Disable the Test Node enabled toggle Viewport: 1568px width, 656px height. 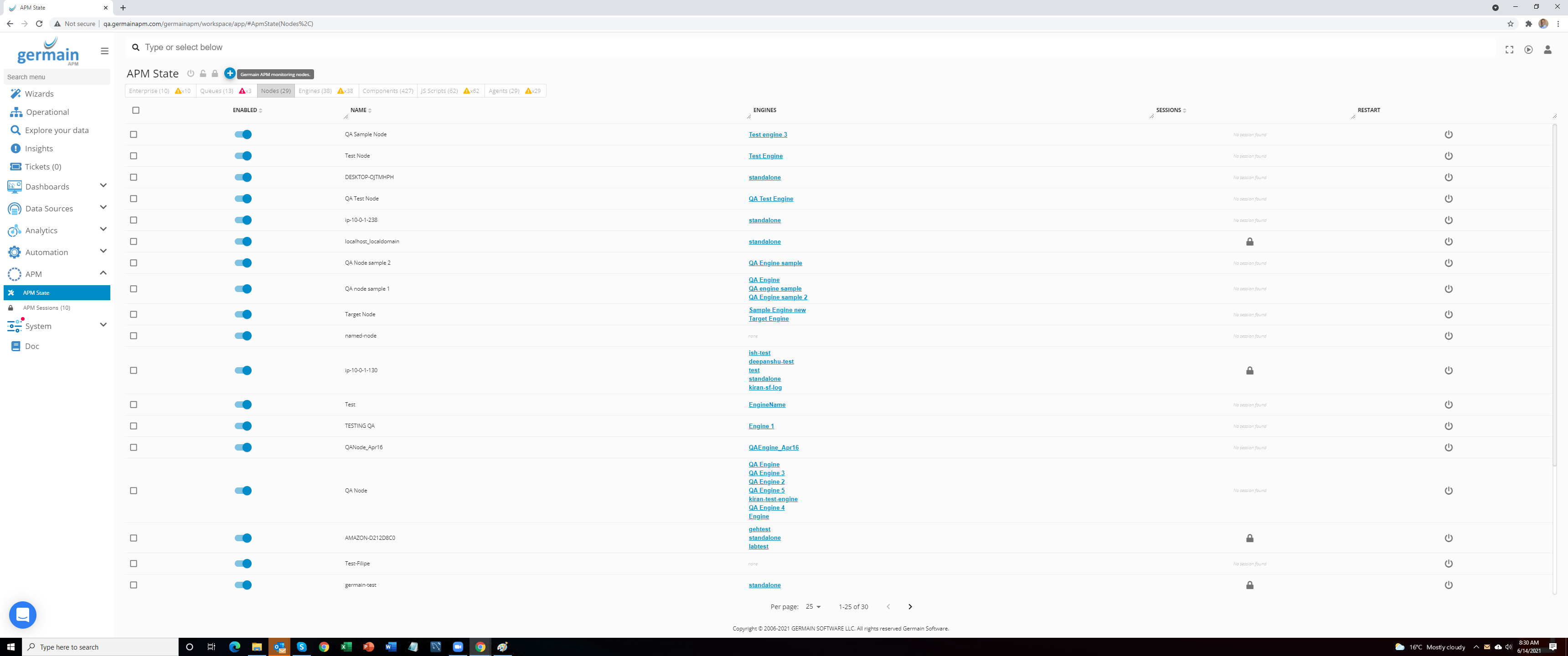tap(243, 156)
